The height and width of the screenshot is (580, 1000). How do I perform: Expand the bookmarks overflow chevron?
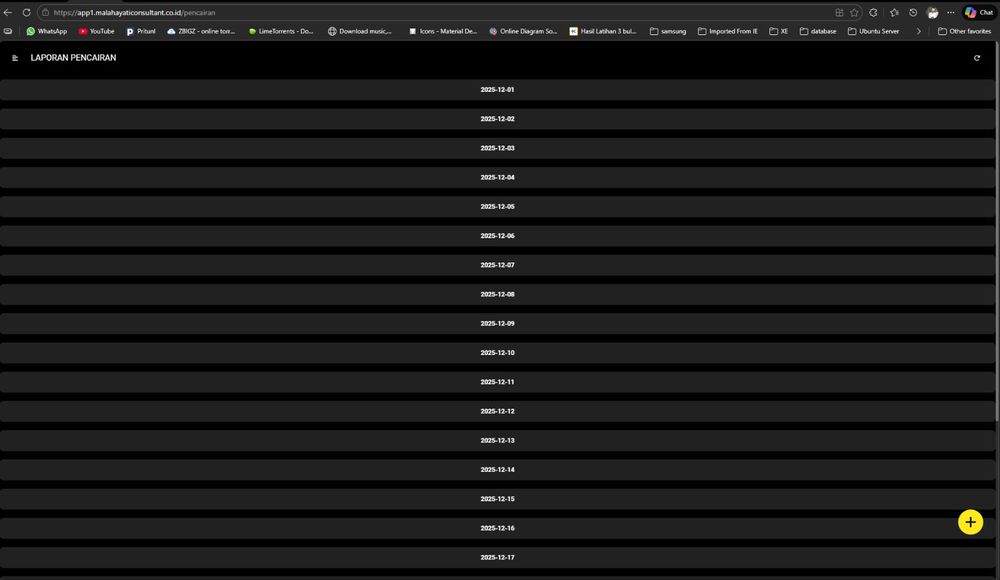[918, 31]
